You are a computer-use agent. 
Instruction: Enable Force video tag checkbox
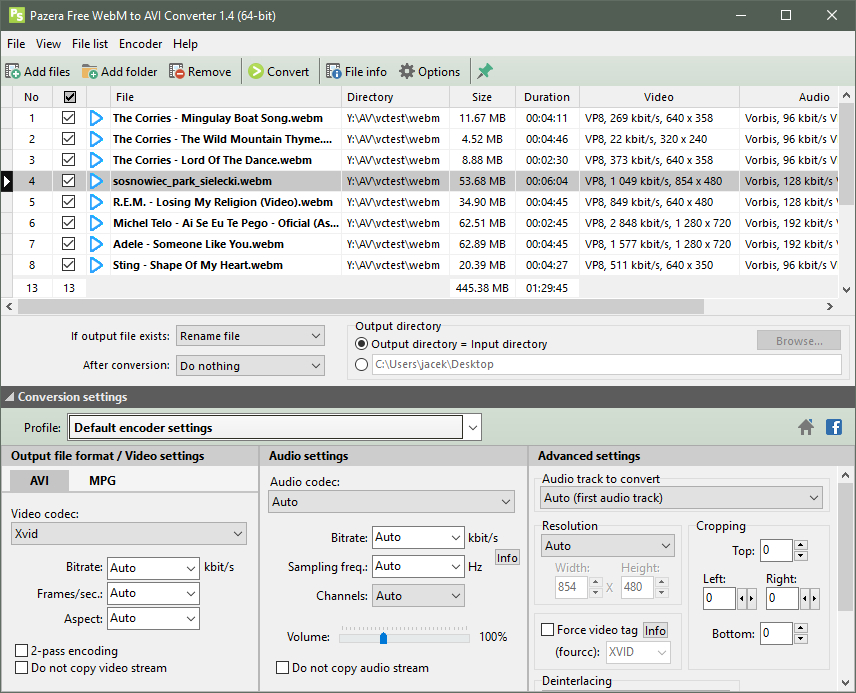pos(547,630)
